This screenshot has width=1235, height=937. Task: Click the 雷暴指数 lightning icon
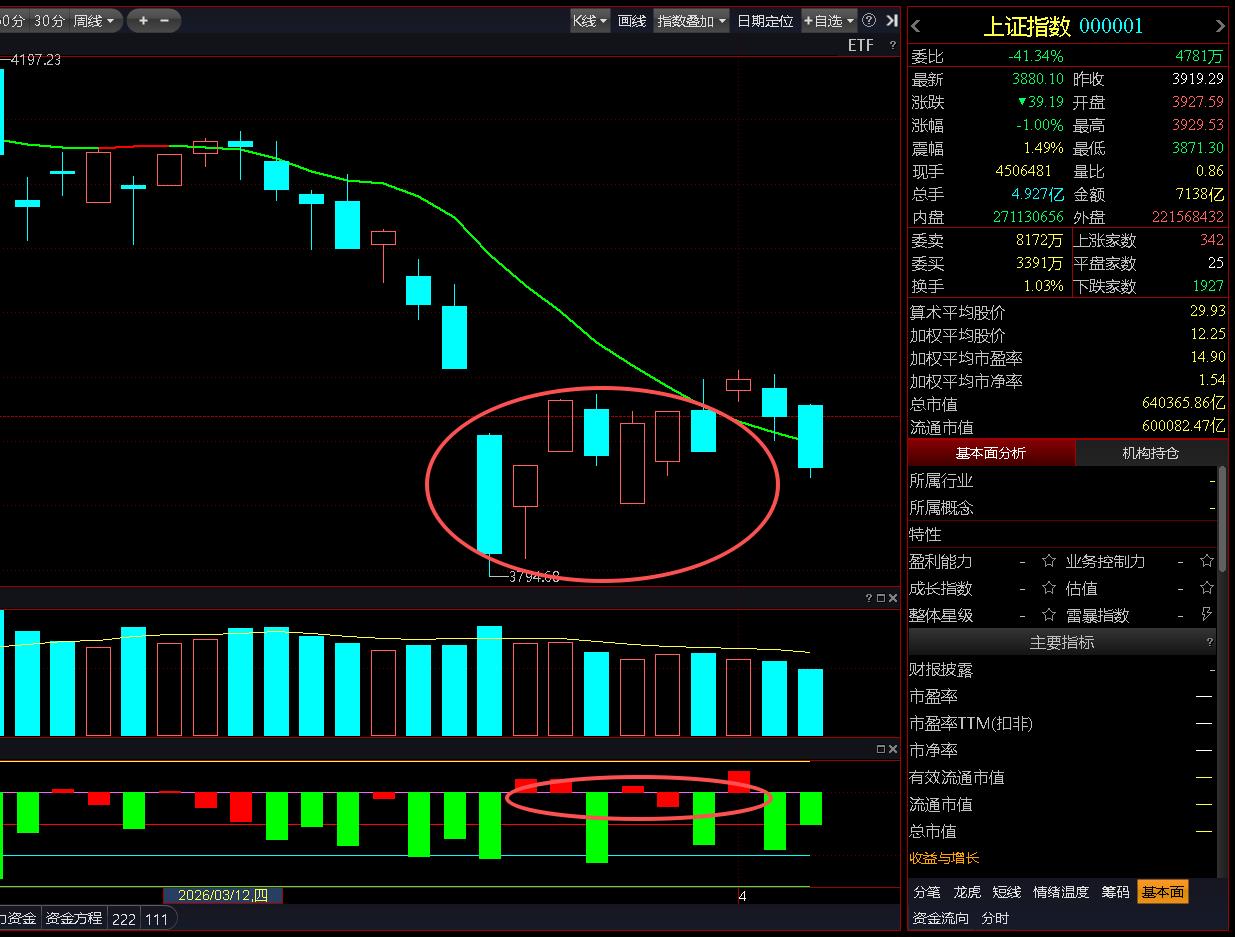(x=1207, y=615)
